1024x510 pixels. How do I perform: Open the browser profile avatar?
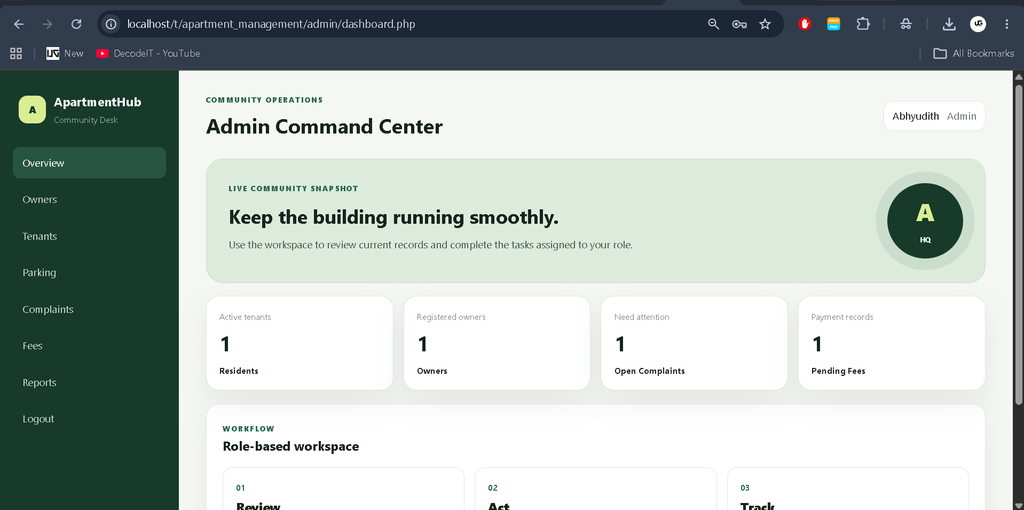click(x=978, y=24)
